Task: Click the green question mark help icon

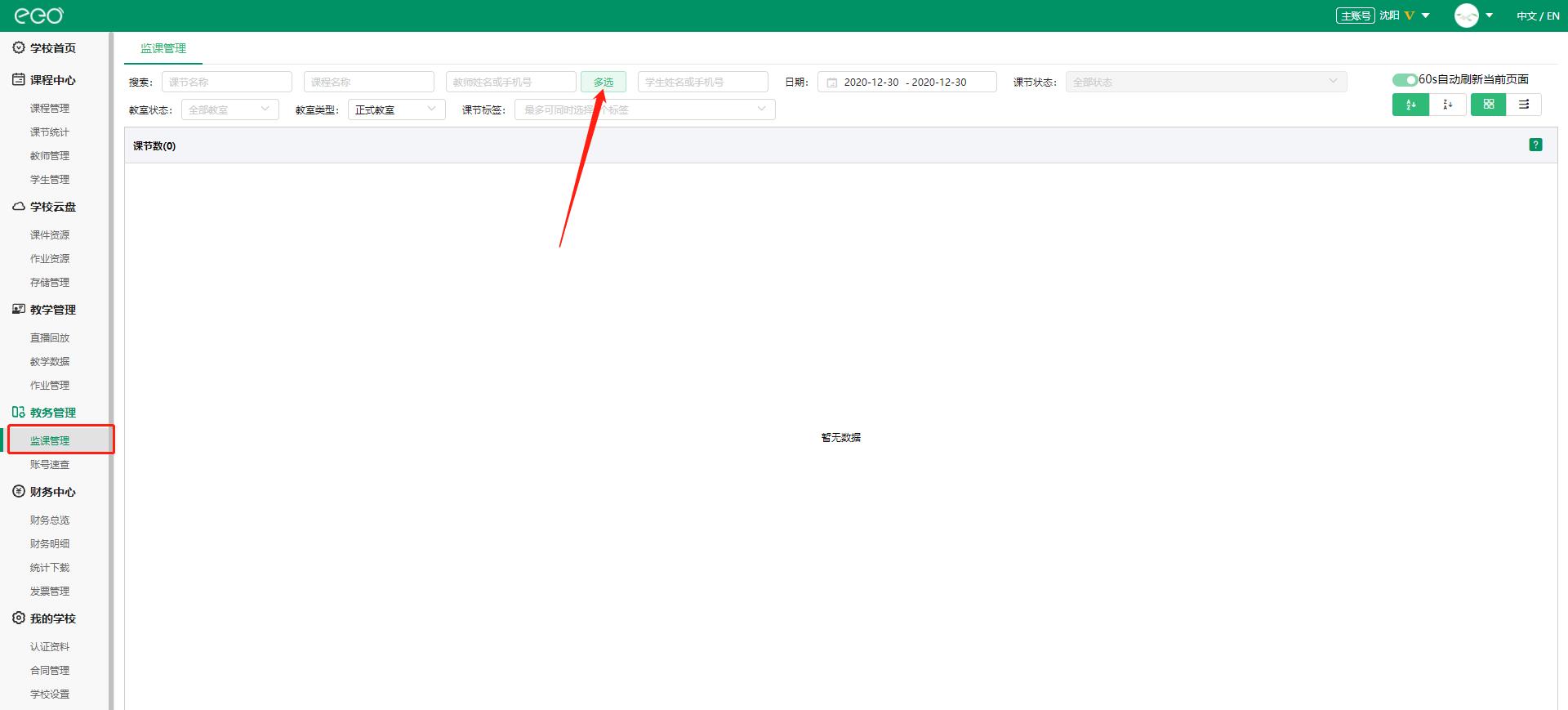Action: (x=1535, y=145)
